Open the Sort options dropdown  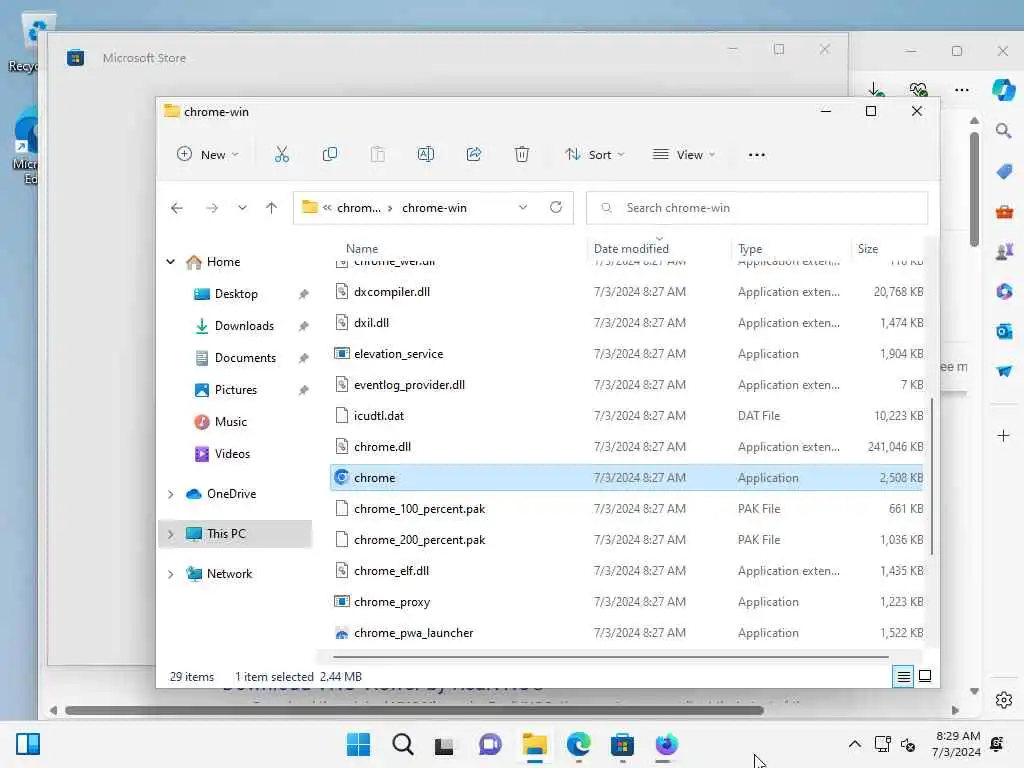coord(595,155)
